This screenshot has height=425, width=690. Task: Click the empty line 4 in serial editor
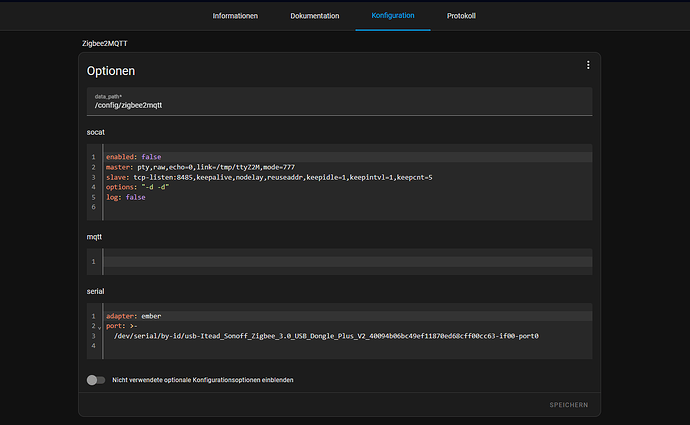pyautogui.click(x=348, y=346)
